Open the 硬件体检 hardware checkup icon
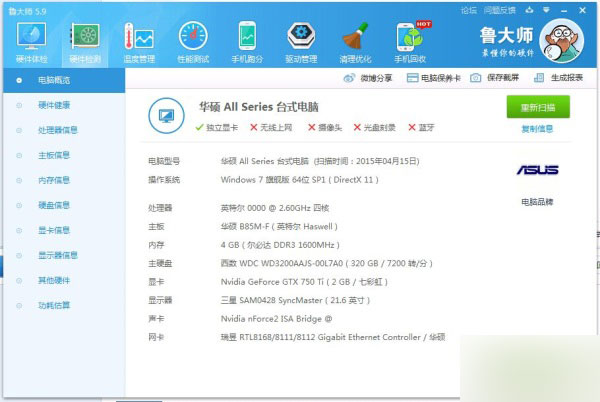This screenshot has height=402, width=600. click(31, 42)
